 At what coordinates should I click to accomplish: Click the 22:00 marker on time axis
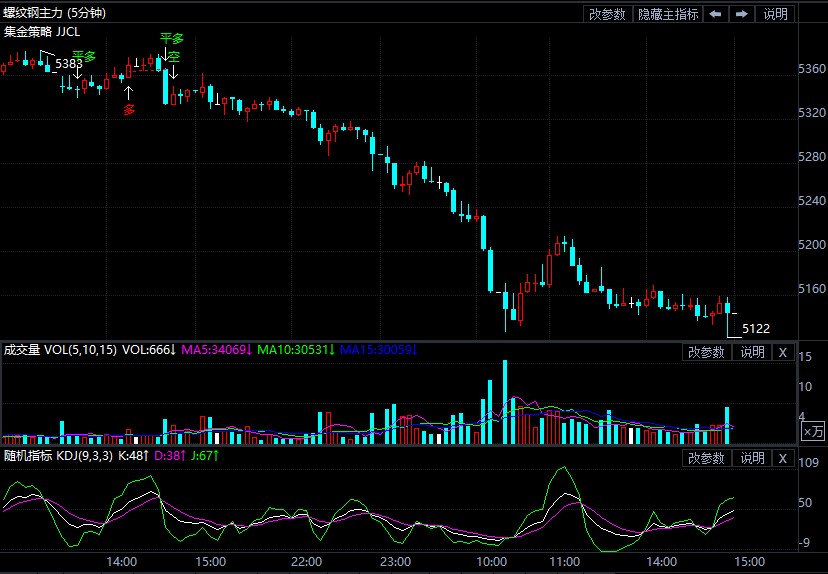[x=306, y=562]
